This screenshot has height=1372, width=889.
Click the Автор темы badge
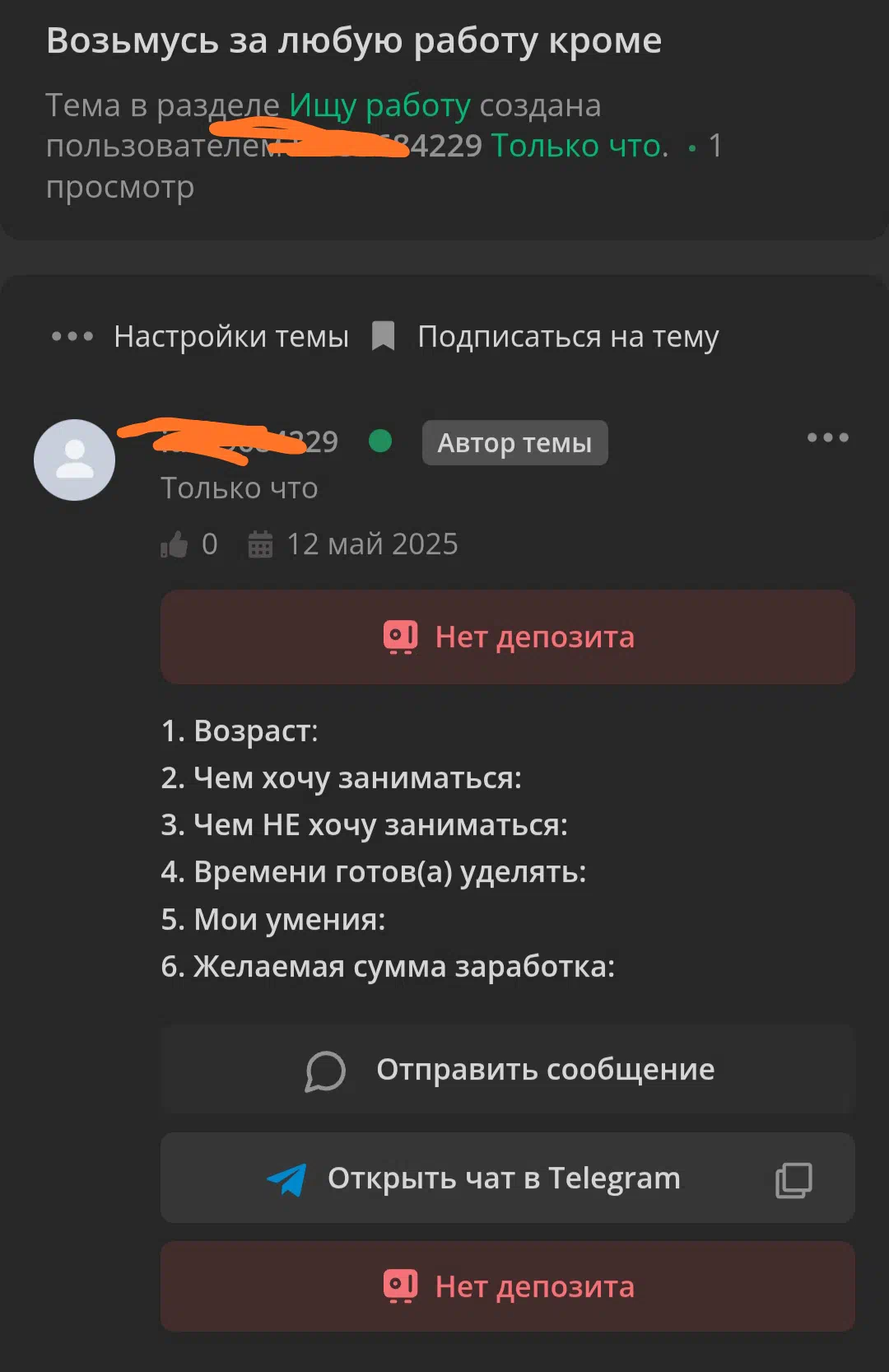(514, 443)
